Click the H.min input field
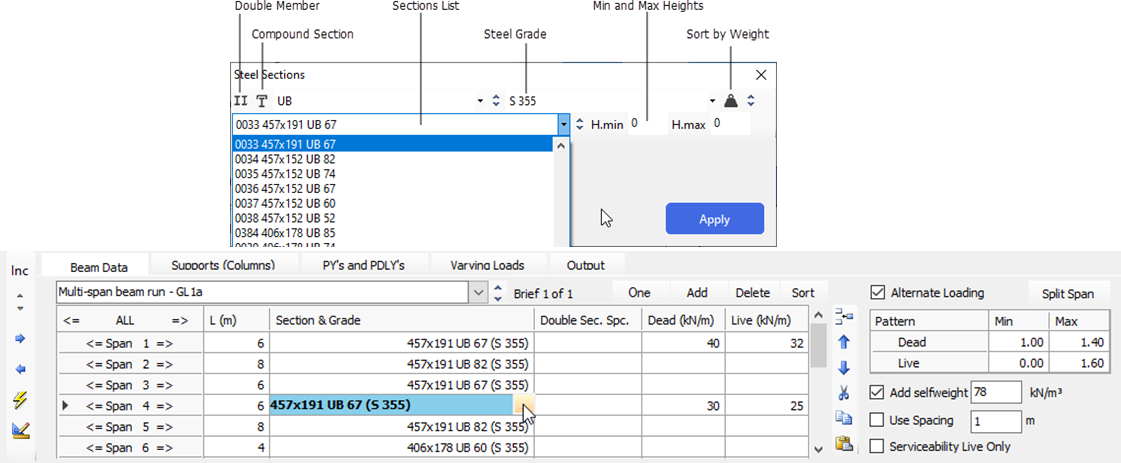Screen dimensions: 1121x463 tap(648, 124)
